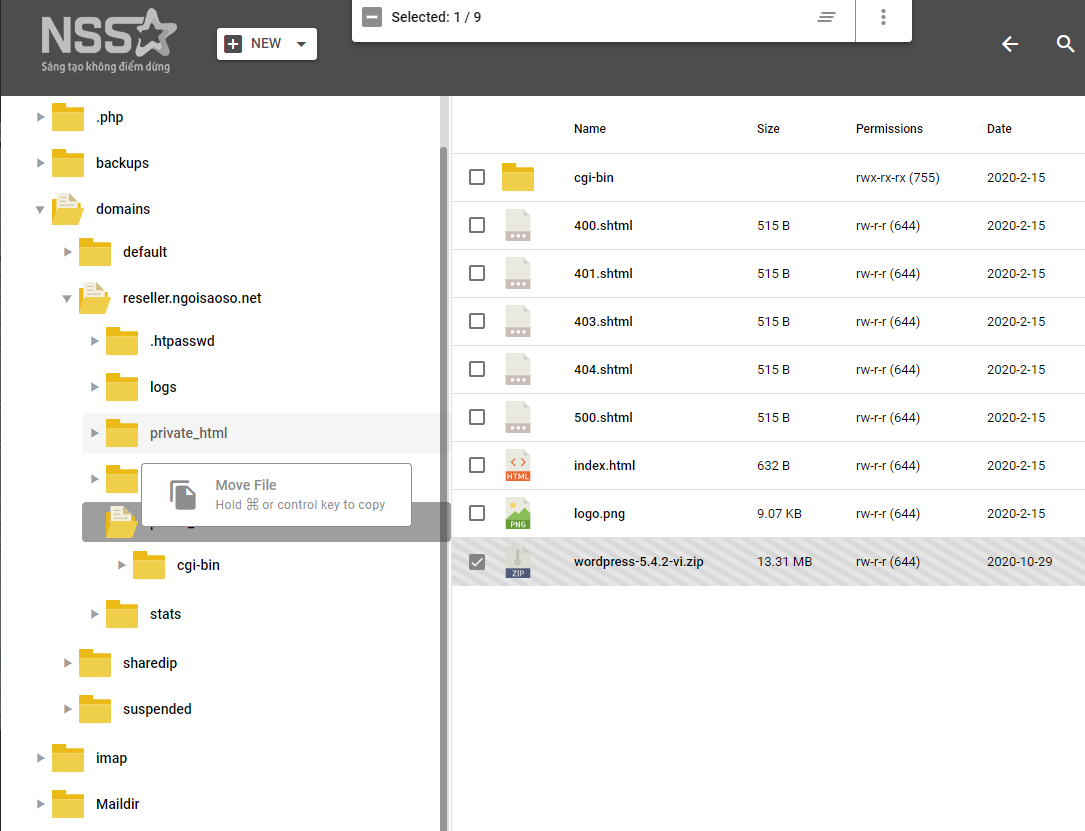Click the ZIP icon of wordpress-5.4.2-vi.zip

[x=517, y=561]
